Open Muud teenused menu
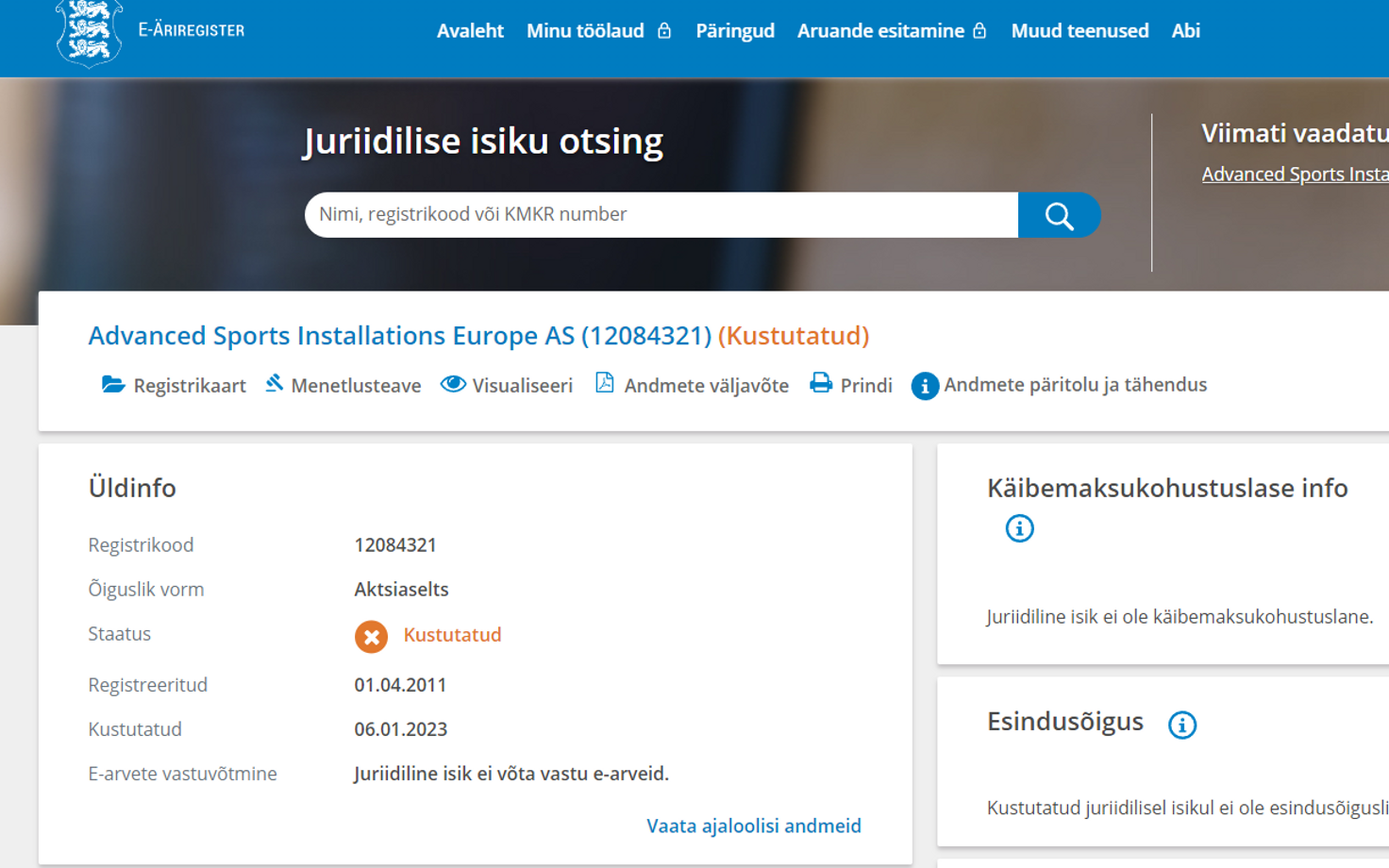 click(1079, 31)
